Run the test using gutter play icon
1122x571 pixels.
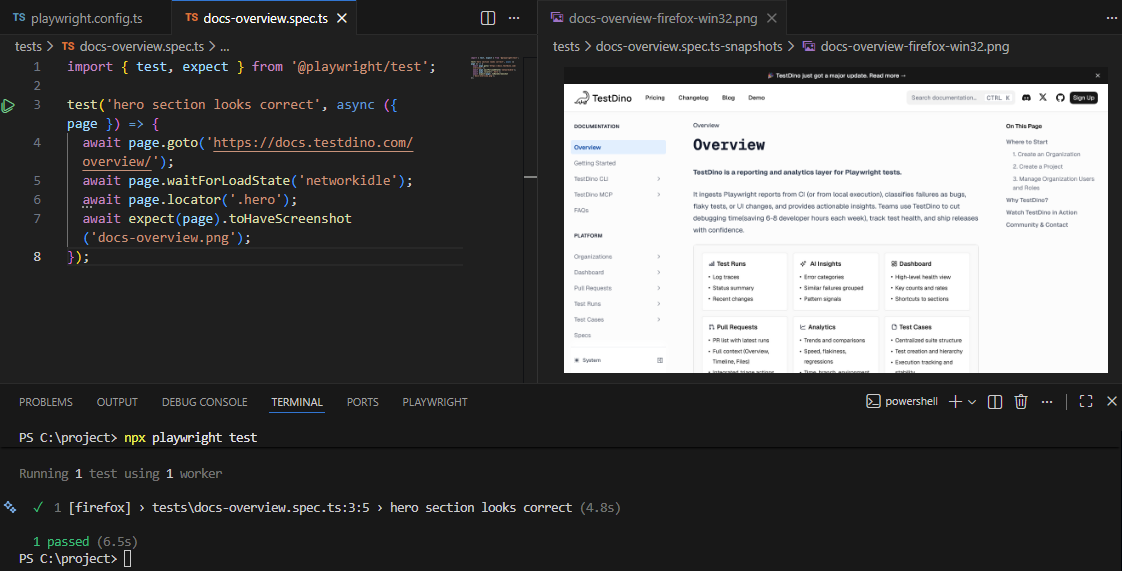point(9,105)
